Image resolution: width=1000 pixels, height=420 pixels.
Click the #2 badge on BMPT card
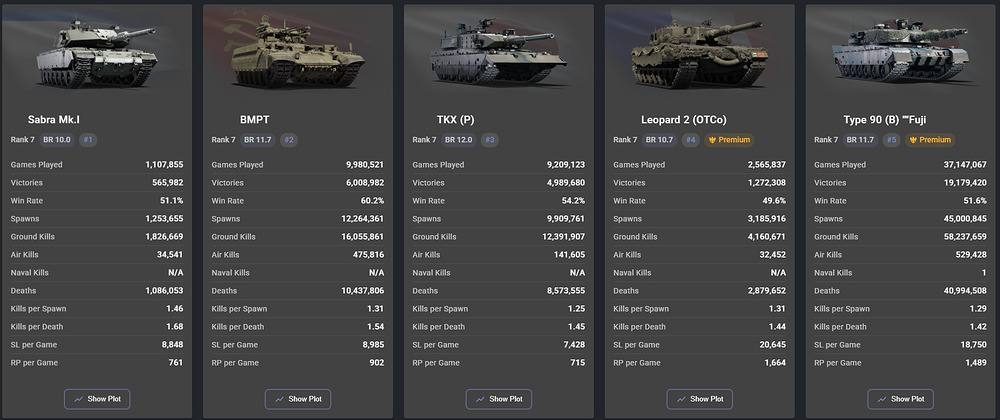[289, 140]
